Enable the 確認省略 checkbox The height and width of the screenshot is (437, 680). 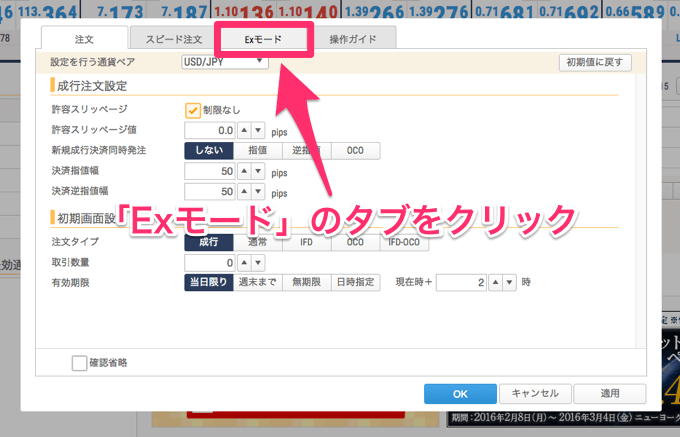pos(80,363)
